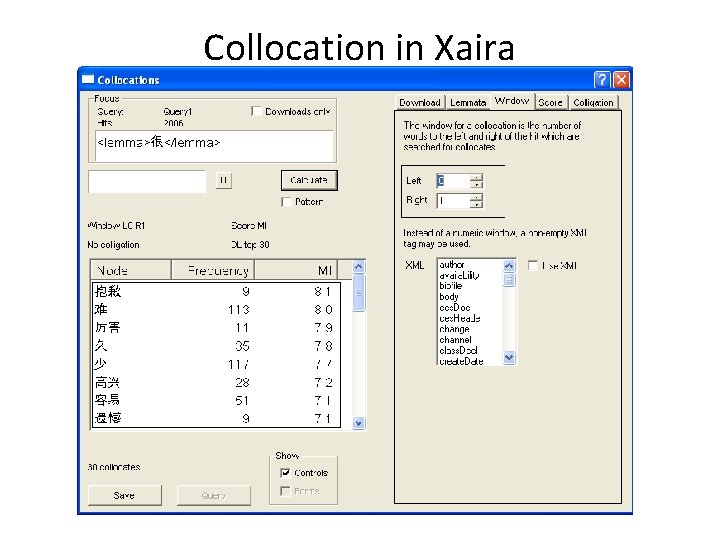Select collocate row 容易

pos(216,400)
